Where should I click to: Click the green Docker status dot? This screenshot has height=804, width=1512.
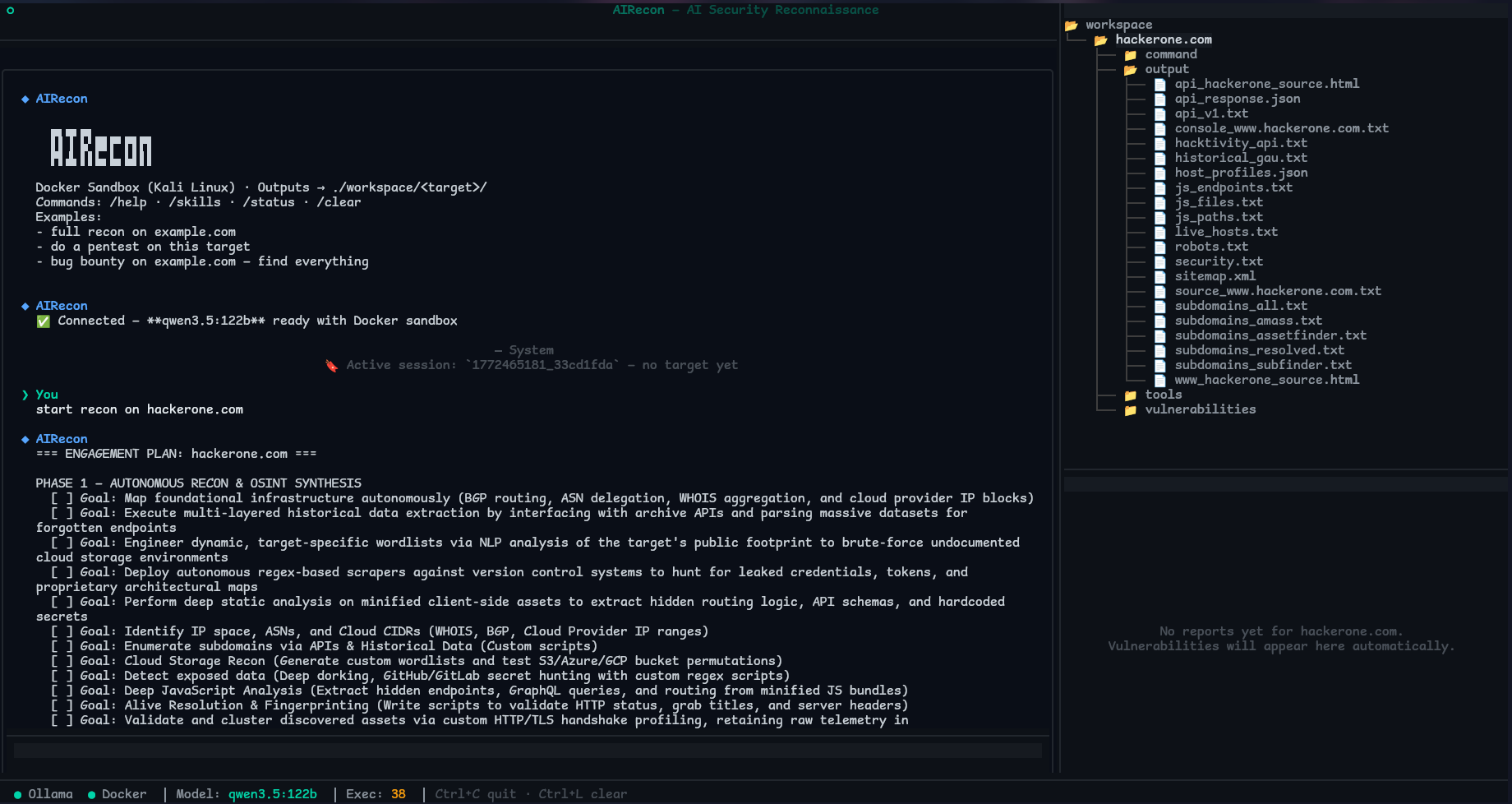(x=92, y=794)
